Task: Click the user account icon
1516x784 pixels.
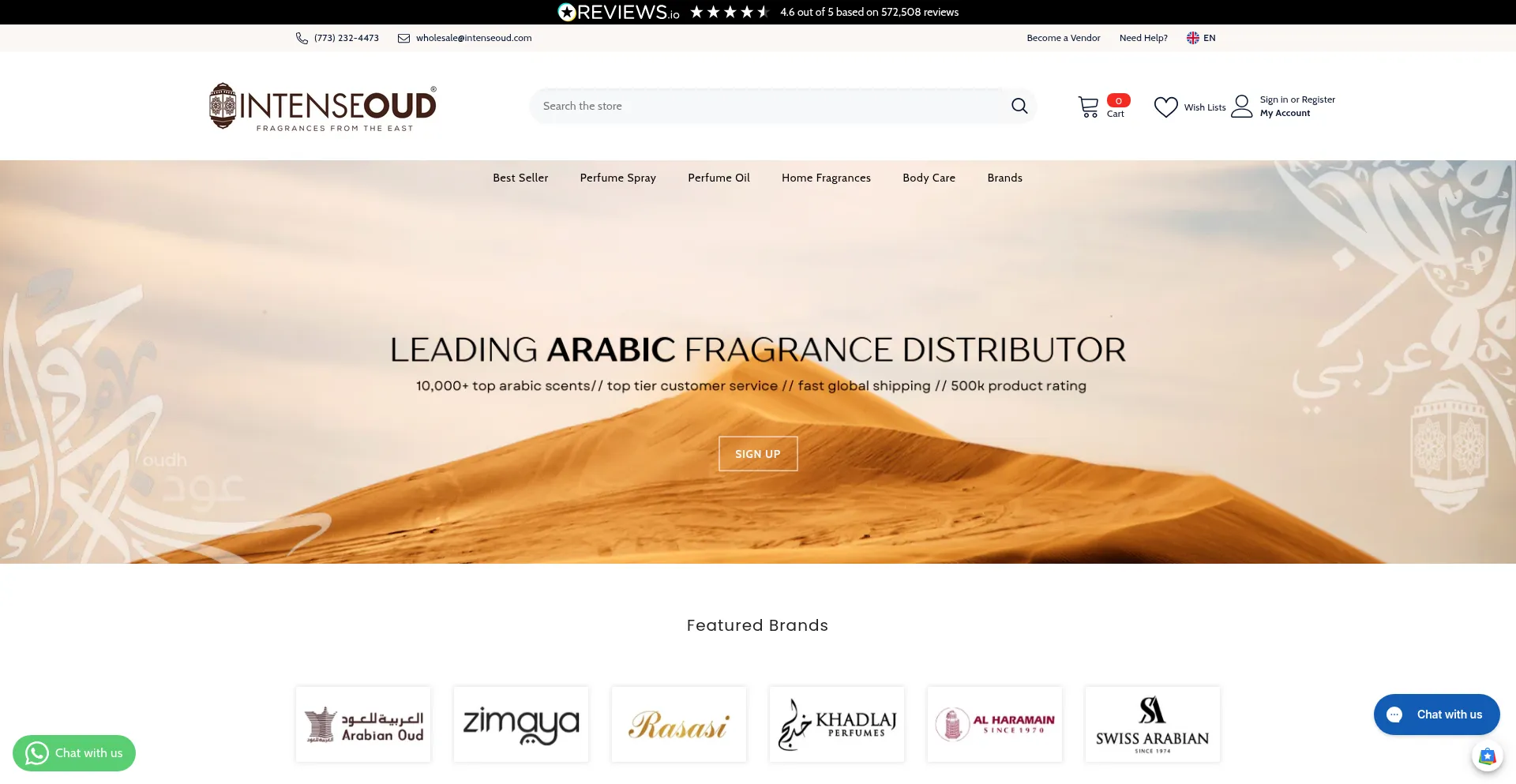Action: [1242, 106]
